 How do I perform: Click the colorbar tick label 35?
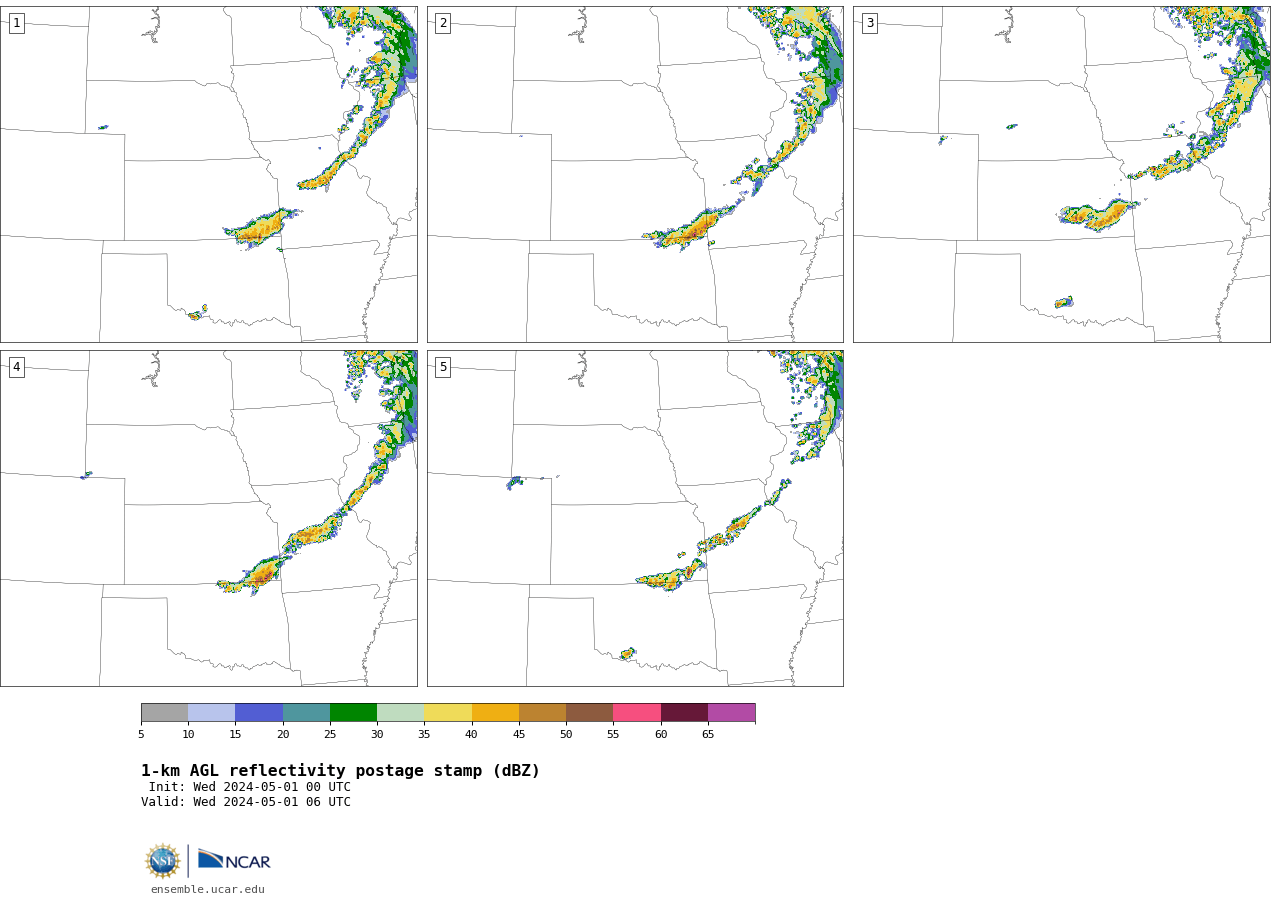(424, 735)
